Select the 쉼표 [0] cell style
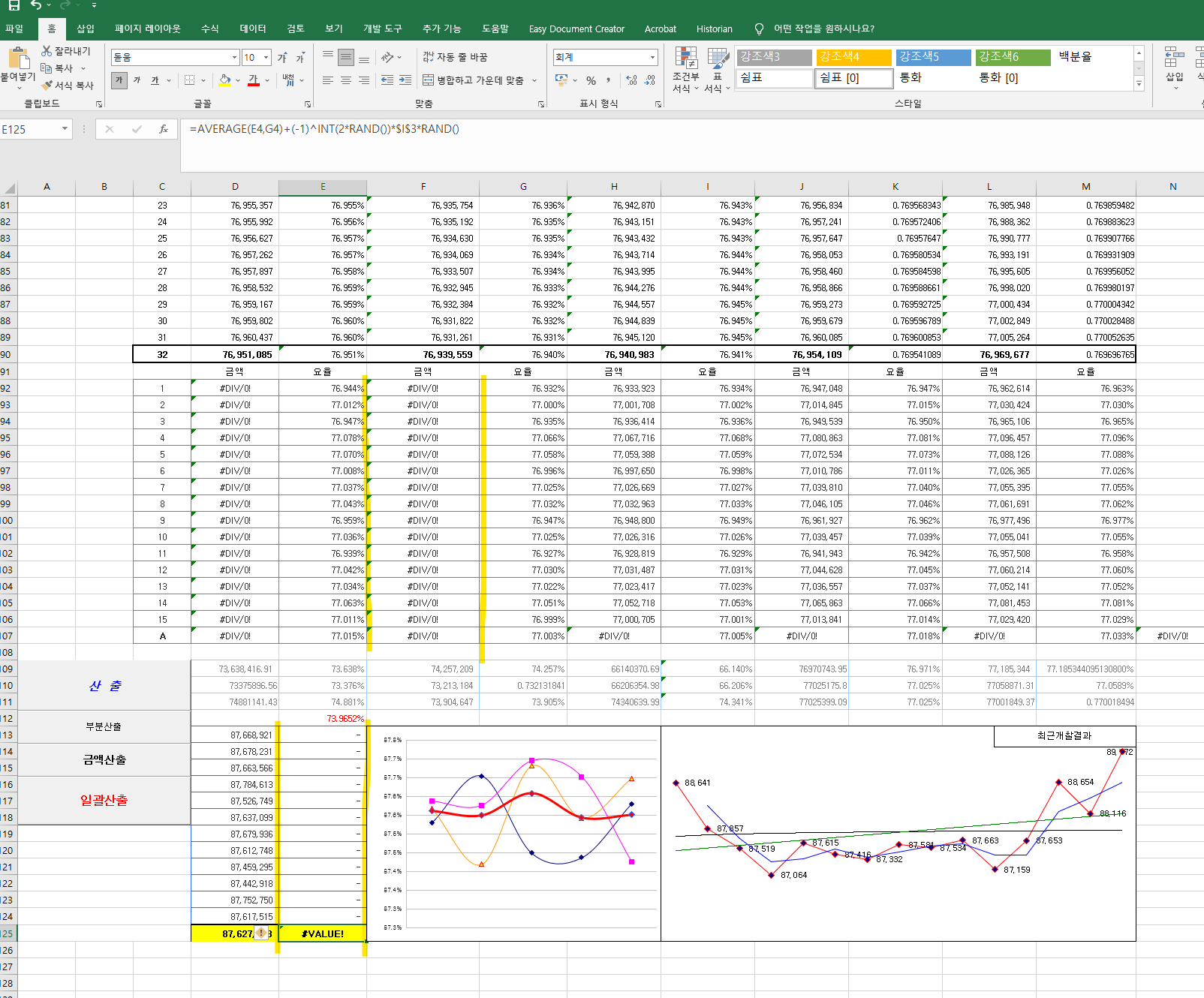1204x998 pixels. (x=854, y=78)
